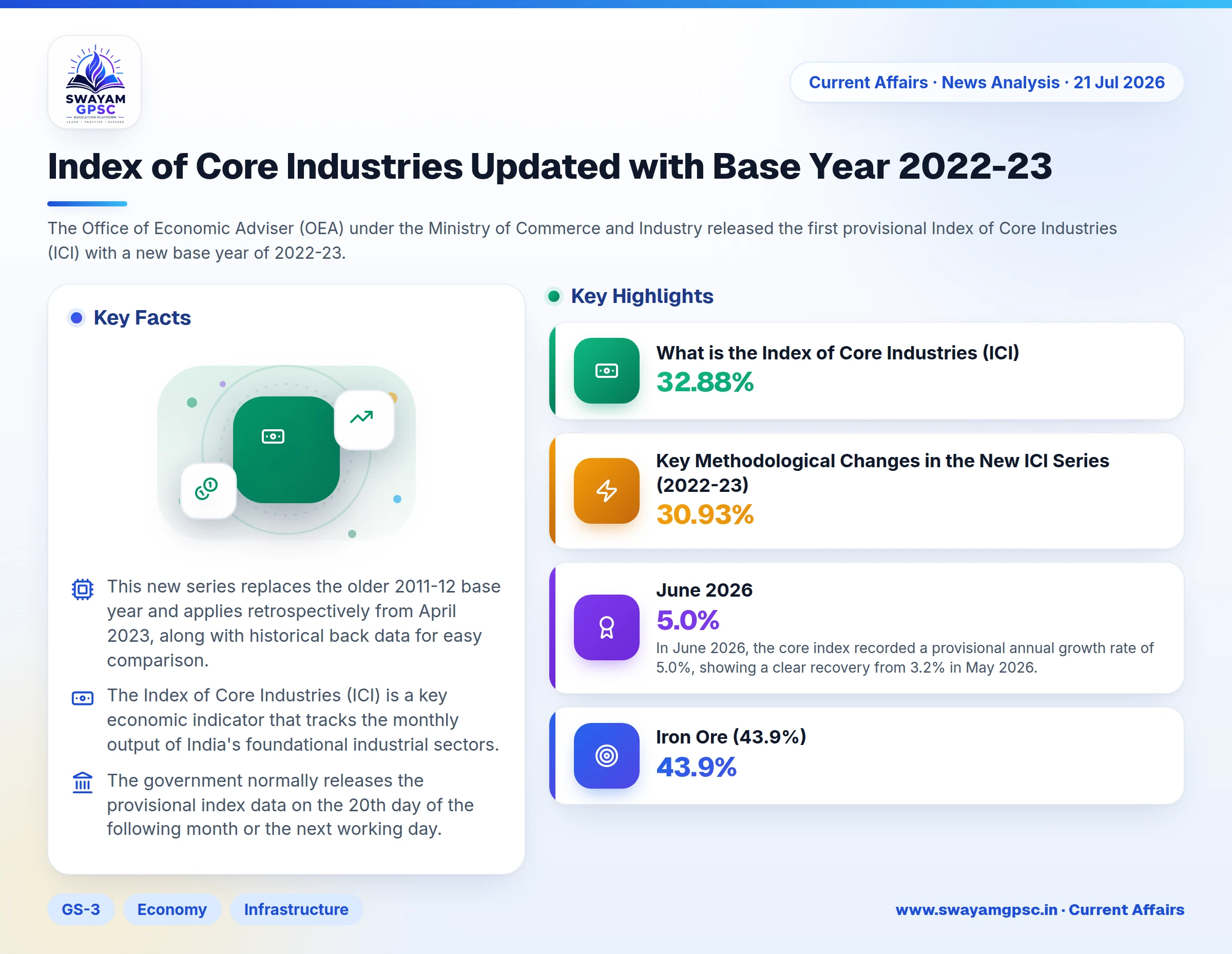
Task: Click the coins tile in the illustration
Action: point(208,490)
